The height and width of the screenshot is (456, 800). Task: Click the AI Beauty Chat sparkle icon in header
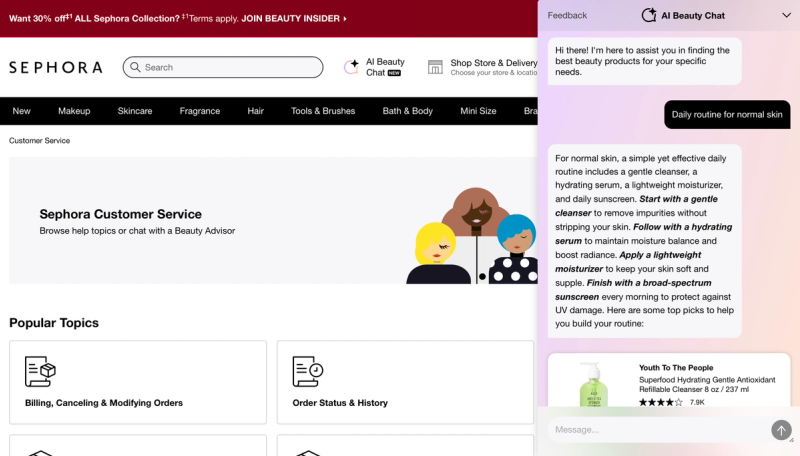point(351,67)
